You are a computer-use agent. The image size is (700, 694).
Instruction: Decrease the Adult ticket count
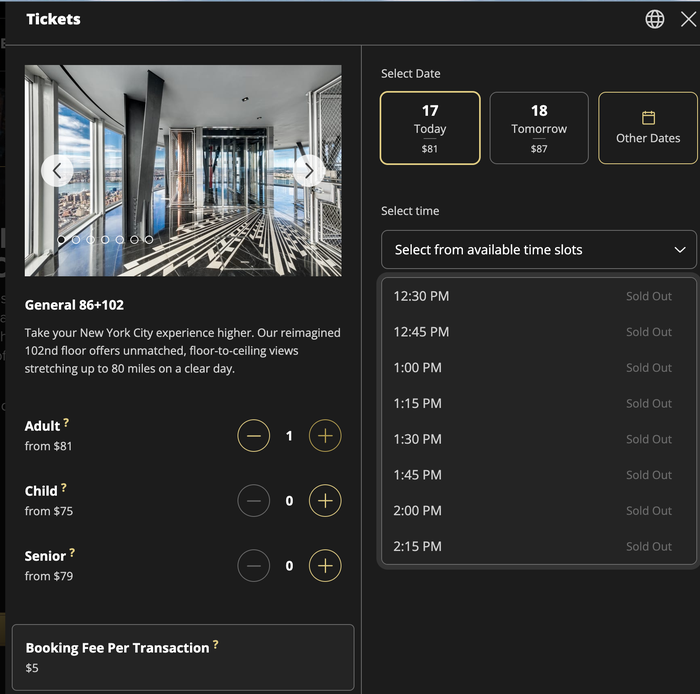click(x=254, y=436)
